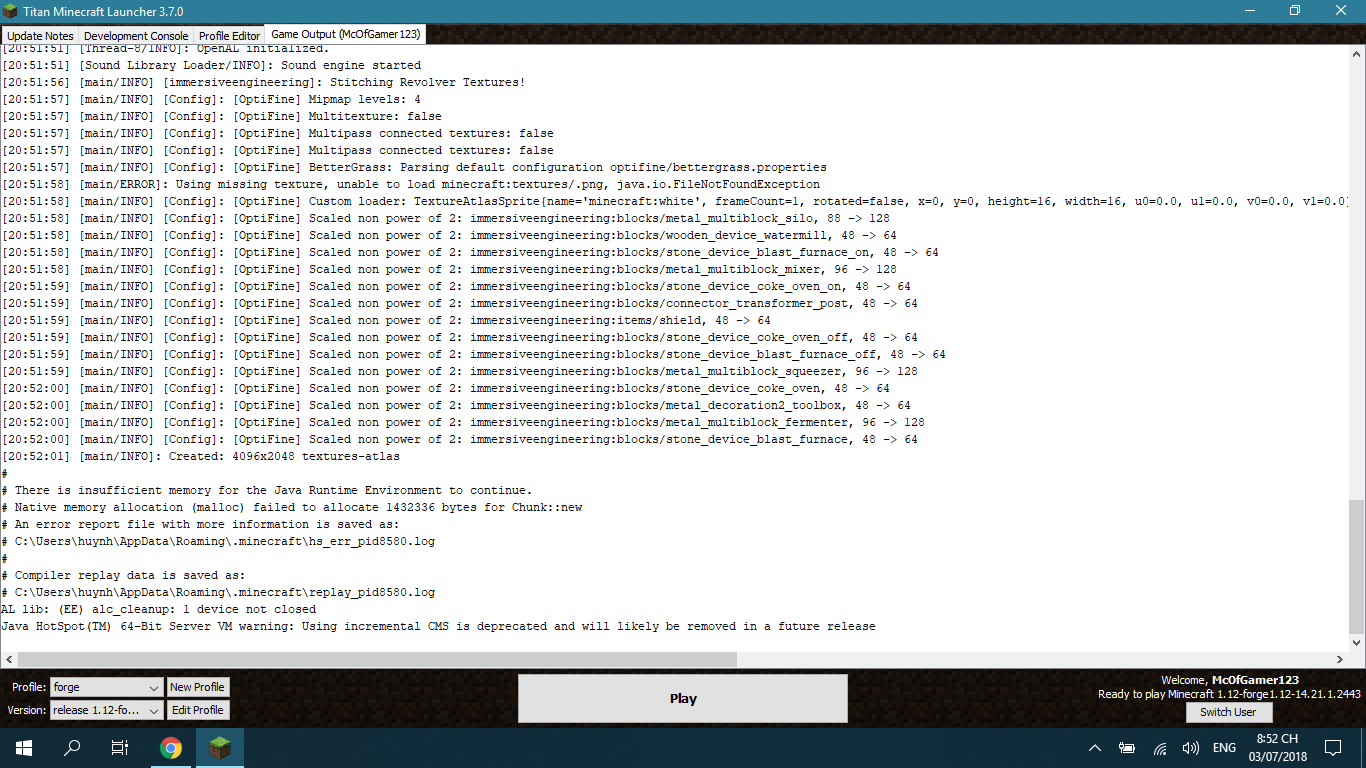Screen dimensions: 1366x768
Task: Open the taskbar clock showing 8:52 CH
Action: (x=1277, y=748)
